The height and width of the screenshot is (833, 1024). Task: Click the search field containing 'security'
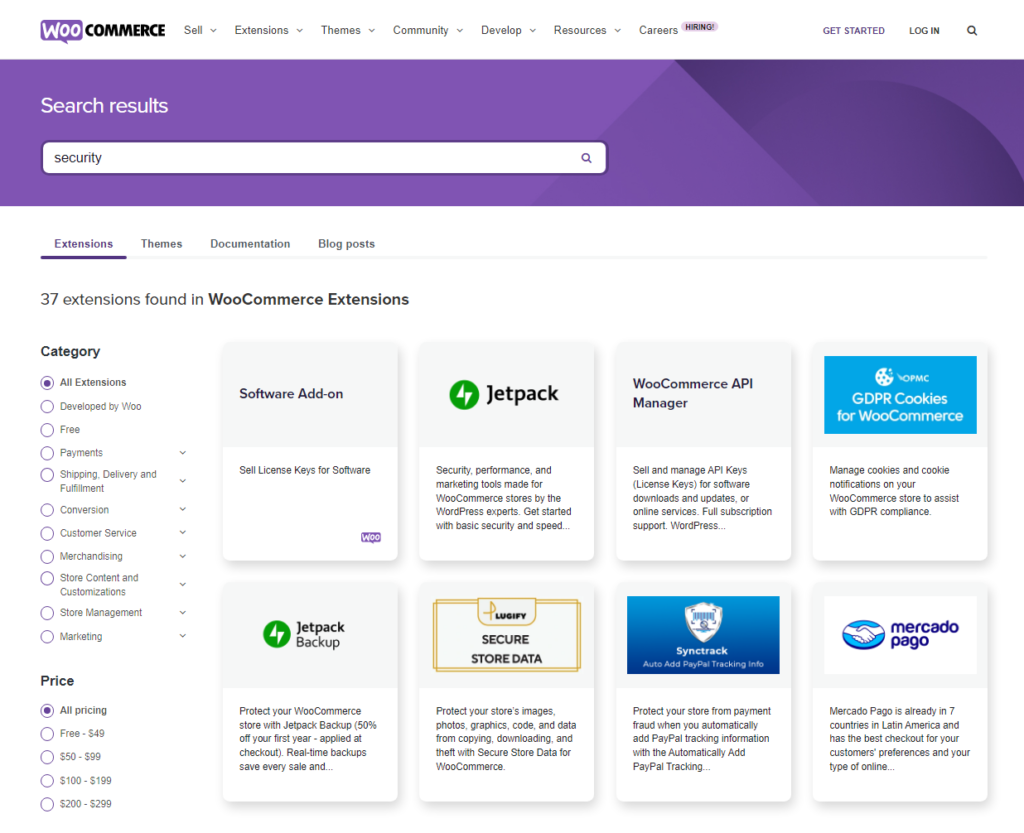[x=324, y=158]
